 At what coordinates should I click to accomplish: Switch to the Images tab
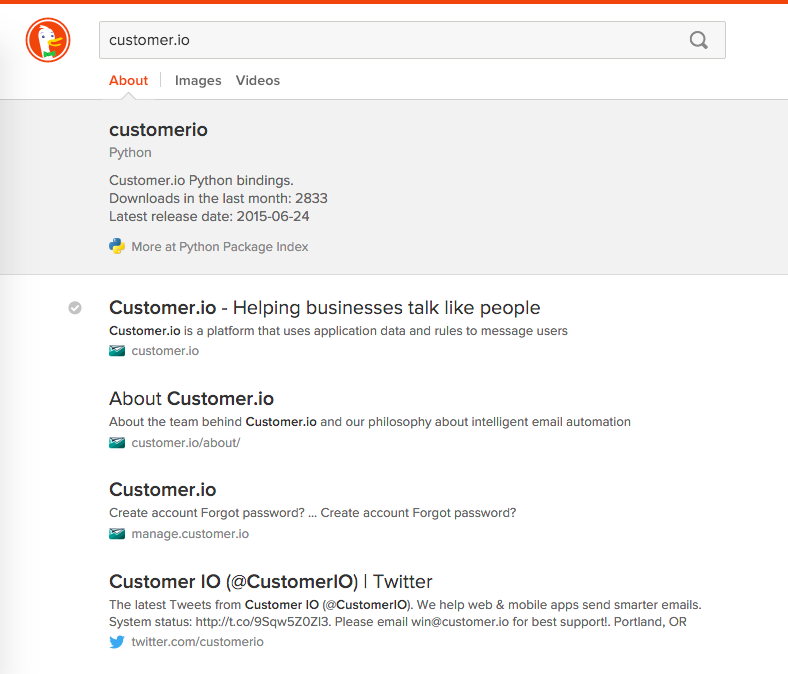[198, 80]
